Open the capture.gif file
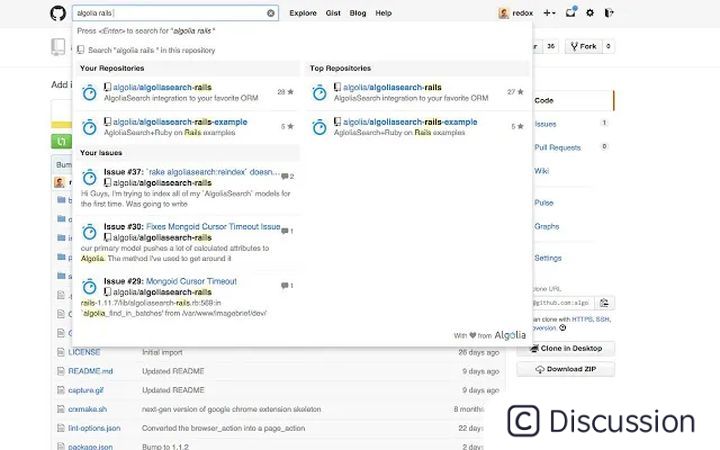720x450 pixels. pyautogui.click(x=86, y=390)
